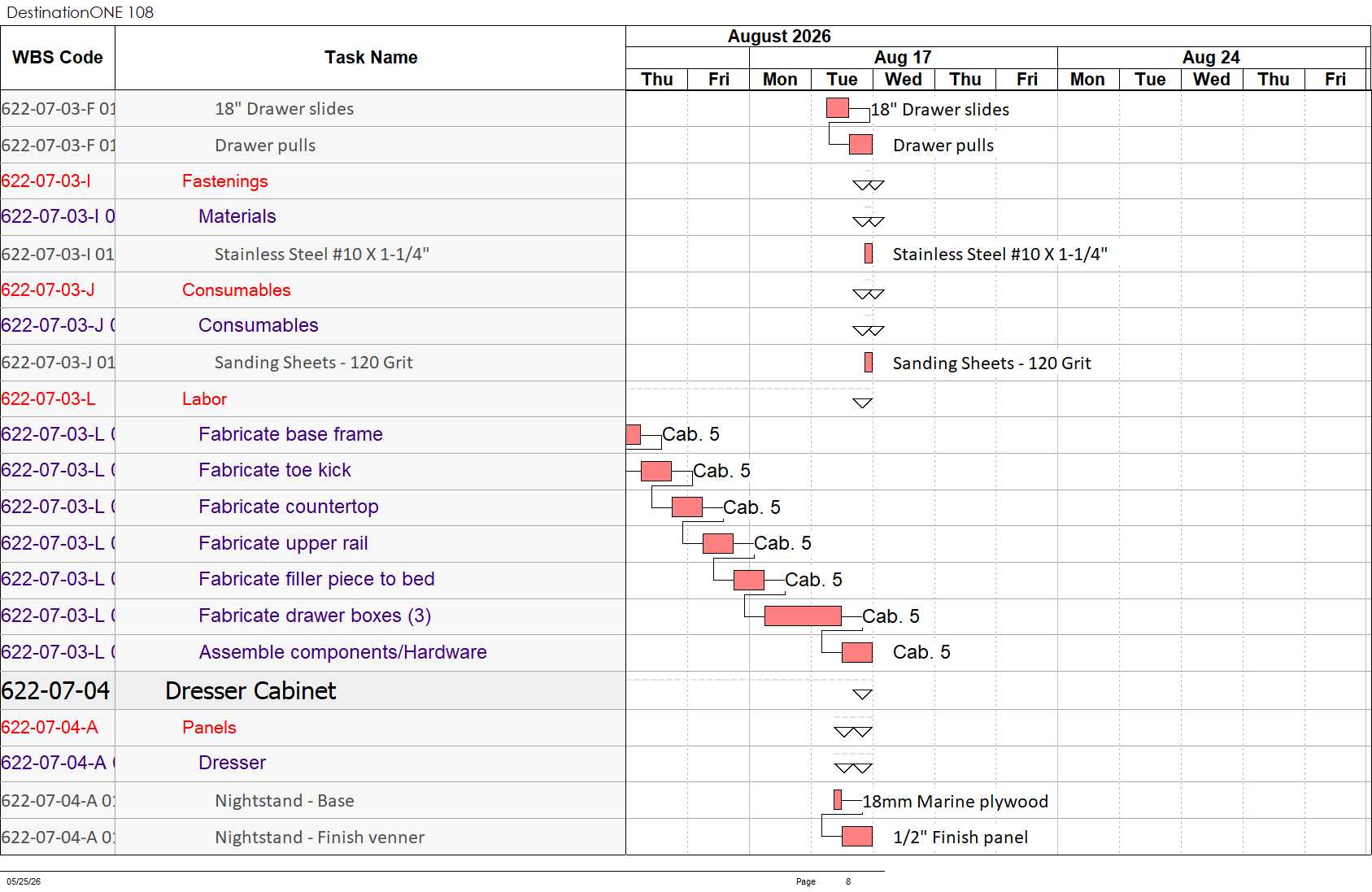The image size is (1372, 892).
Task: Select the Sanding Sheets - 120 Grit bar
Action: coord(869,363)
